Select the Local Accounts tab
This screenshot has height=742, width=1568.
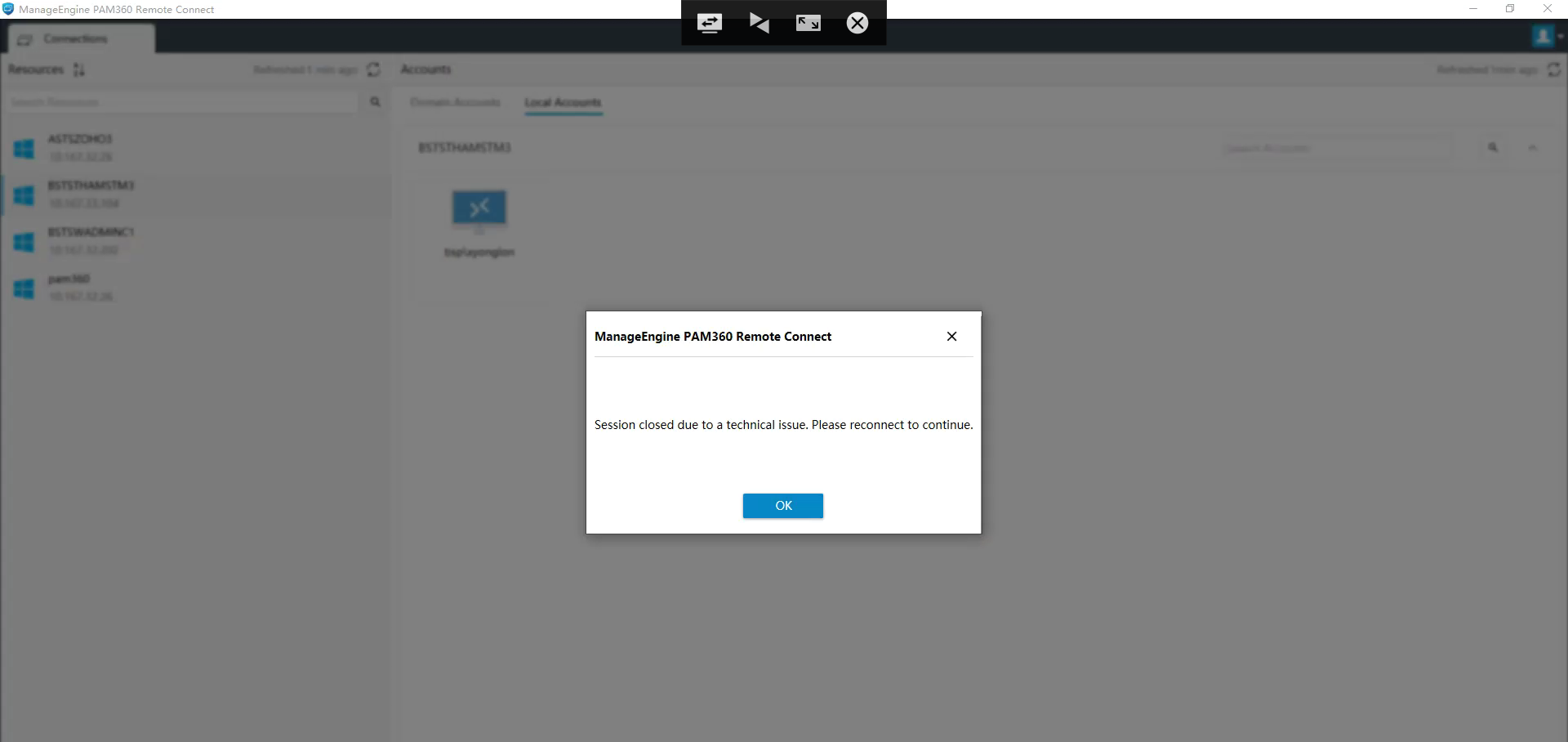[563, 102]
